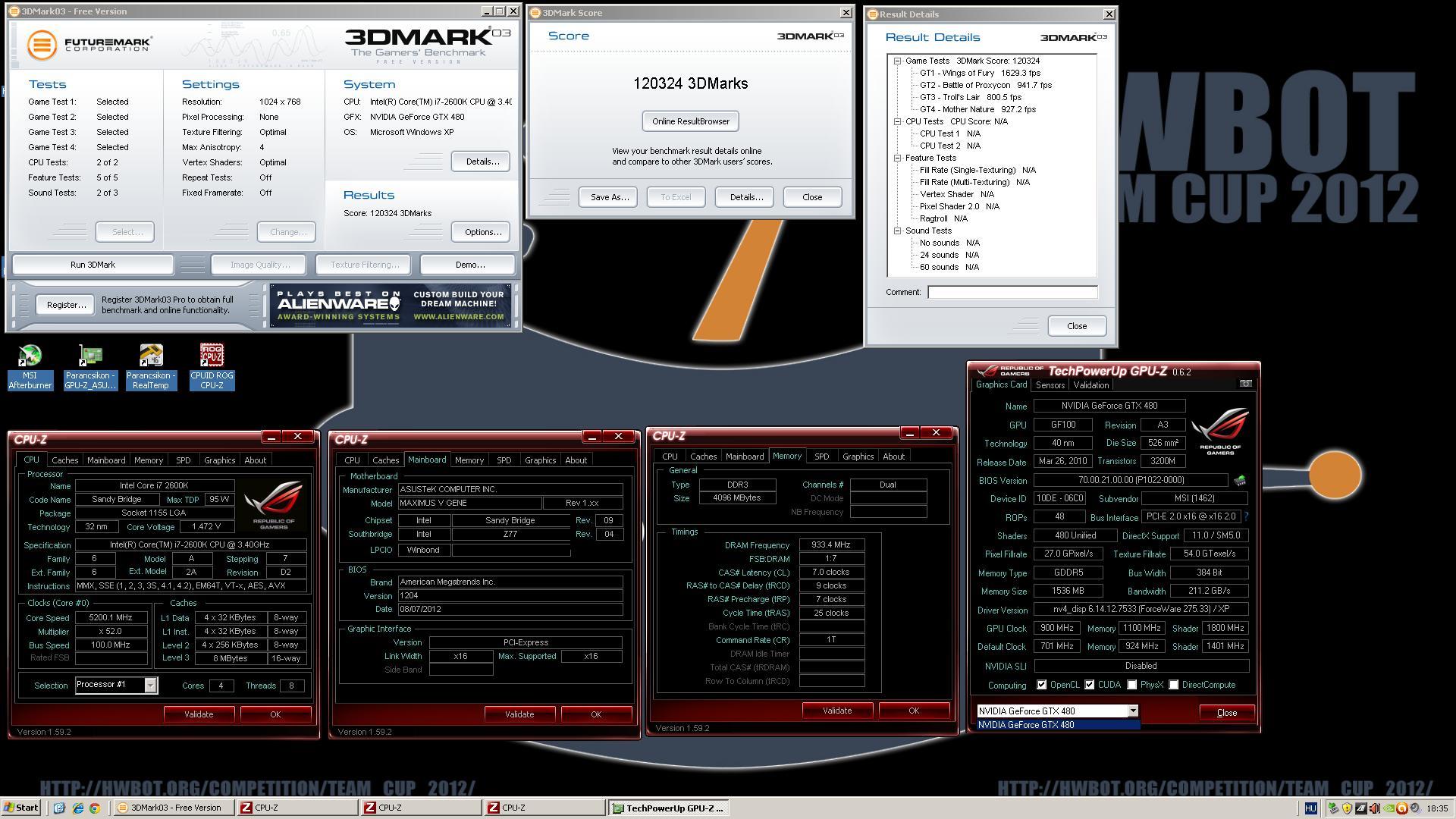Click Register button in 3DMark03
This screenshot has width=1456, height=819.
(x=66, y=305)
